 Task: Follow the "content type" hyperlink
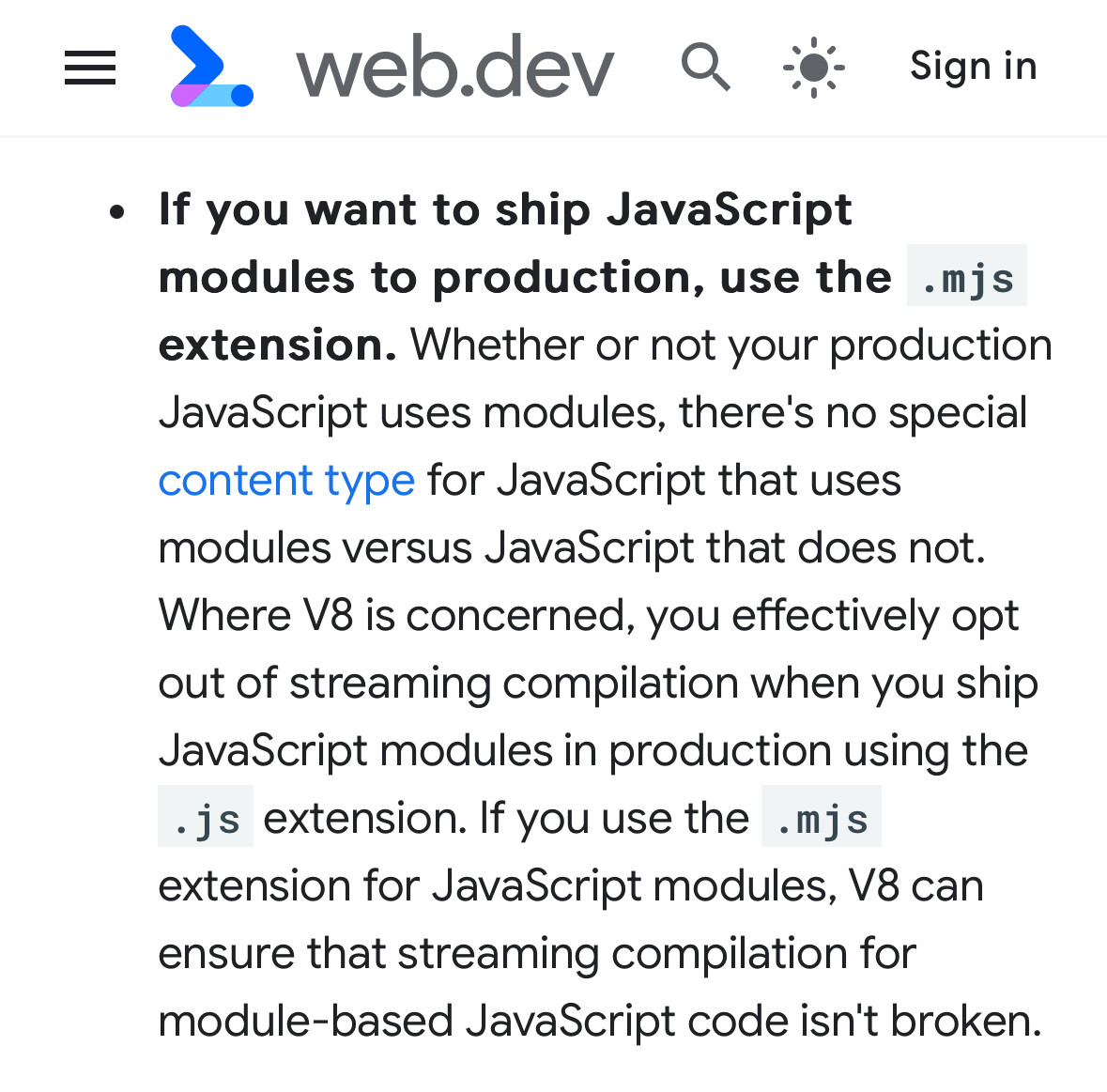point(286,481)
